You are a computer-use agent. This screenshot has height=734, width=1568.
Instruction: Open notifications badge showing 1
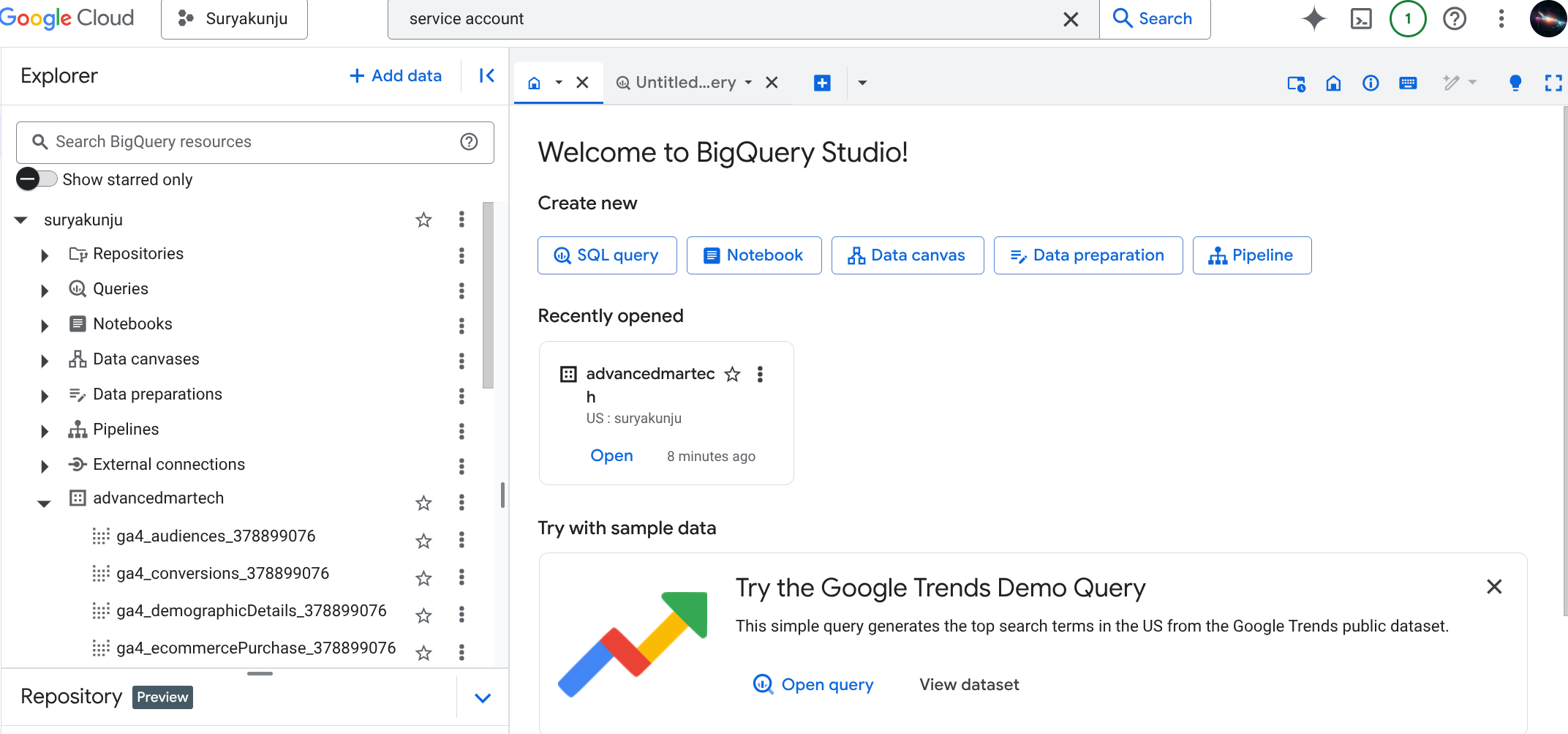point(1408,19)
